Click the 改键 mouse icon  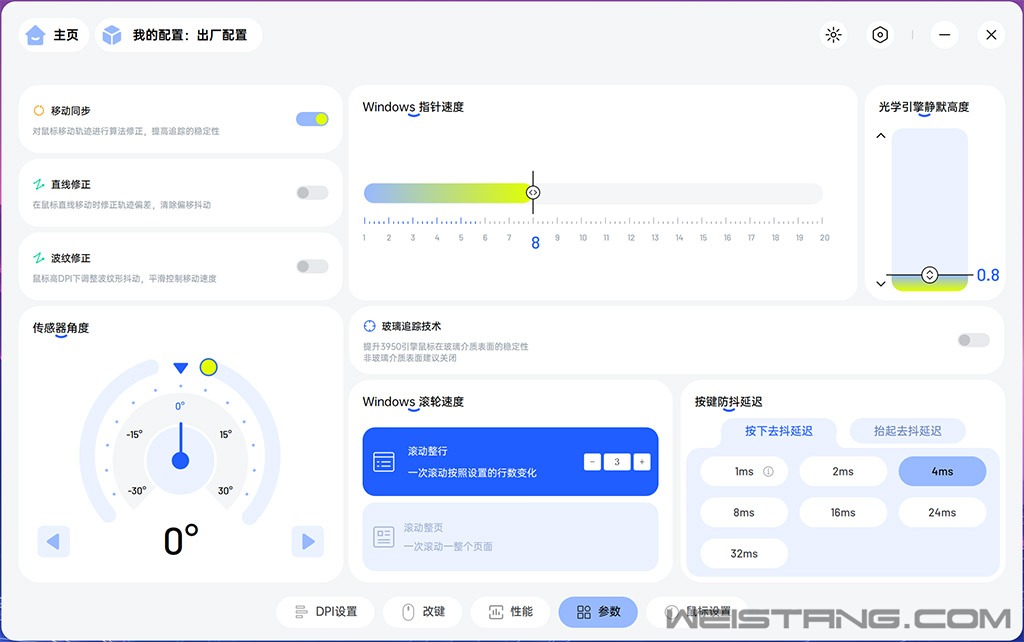[408, 611]
